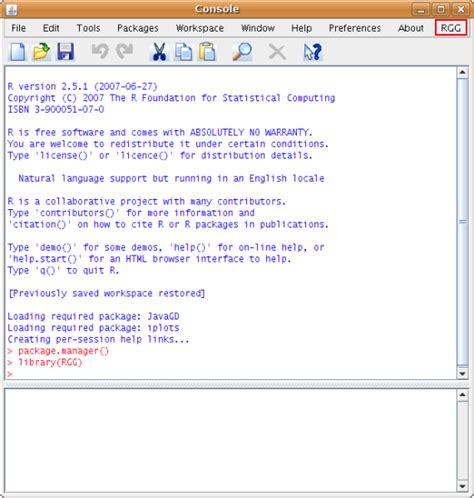
Task: Open search with the magnifying glass icon
Action: coord(242,52)
